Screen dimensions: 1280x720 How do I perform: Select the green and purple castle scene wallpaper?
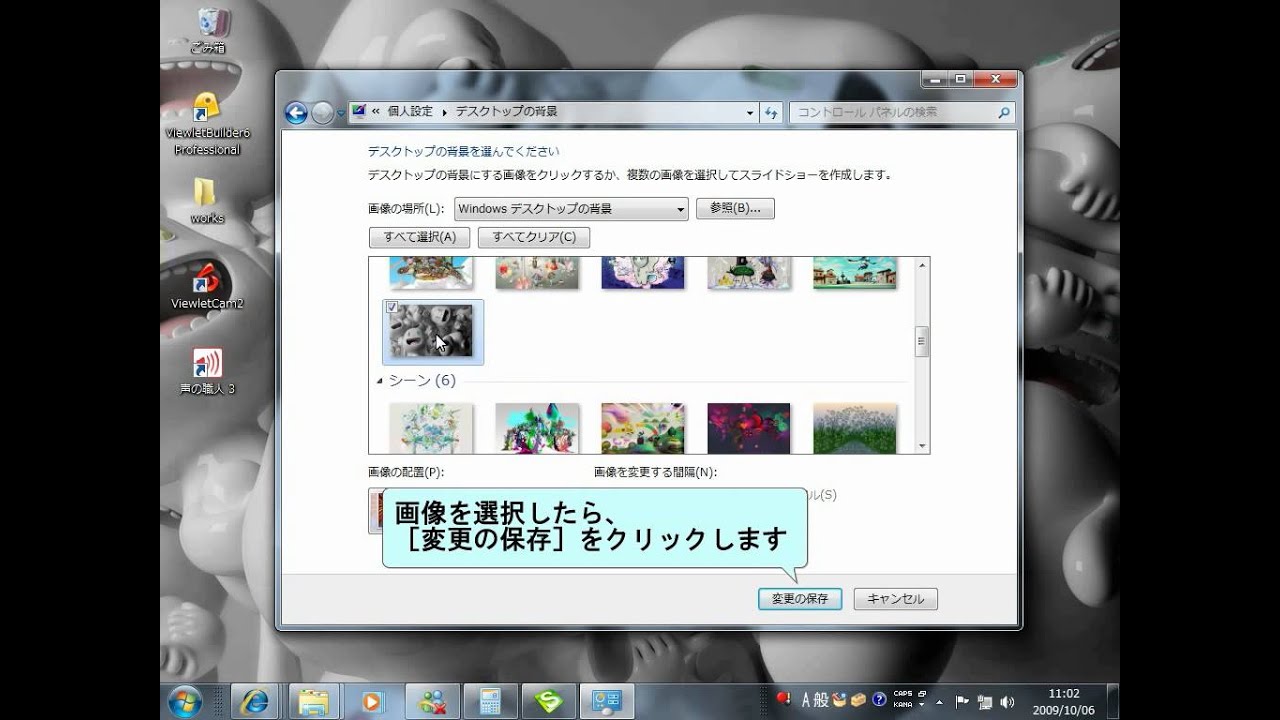pos(537,428)
